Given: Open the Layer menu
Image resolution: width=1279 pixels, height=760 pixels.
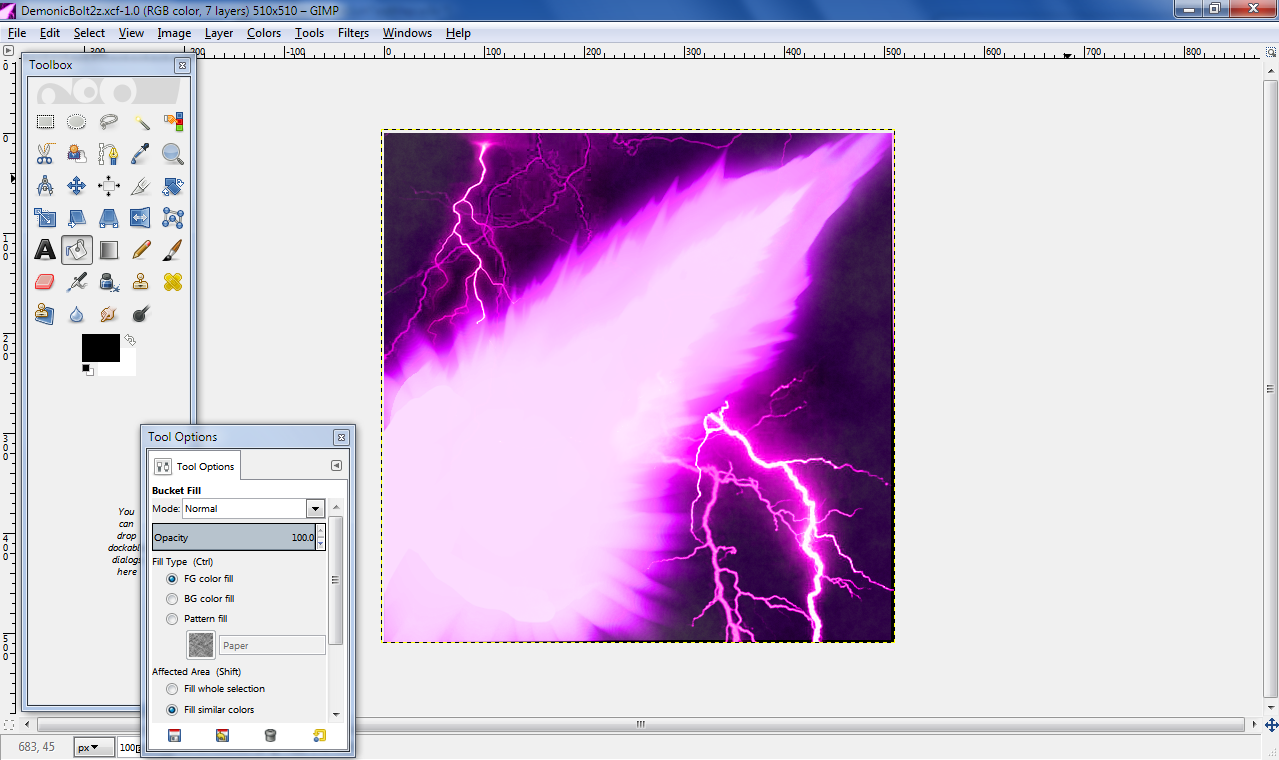Looking at the screenshot, I should 219,33.
